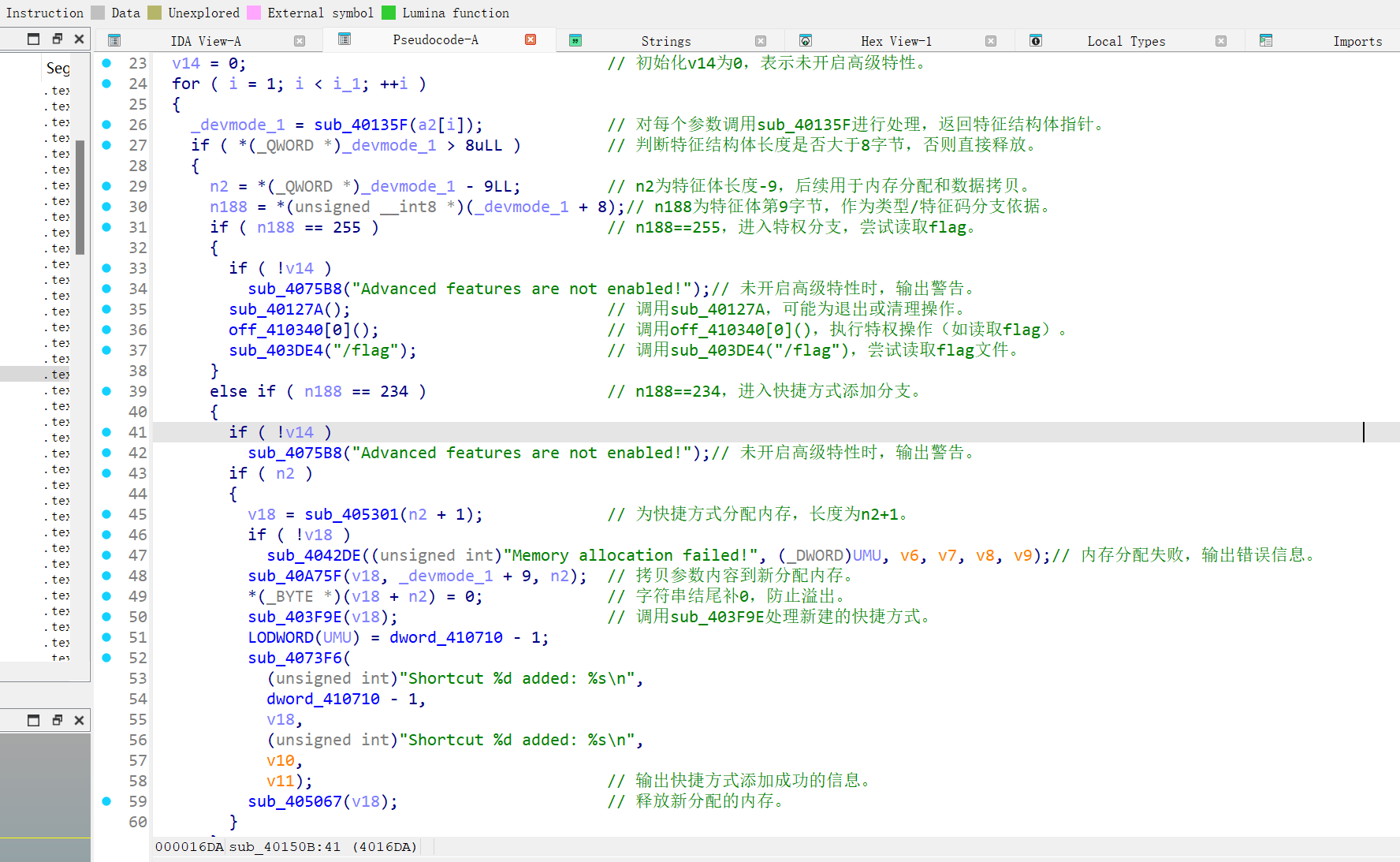Switch to the Local Types tab
Screen dimensions: 1400x862
click(x=1126, y=40)
